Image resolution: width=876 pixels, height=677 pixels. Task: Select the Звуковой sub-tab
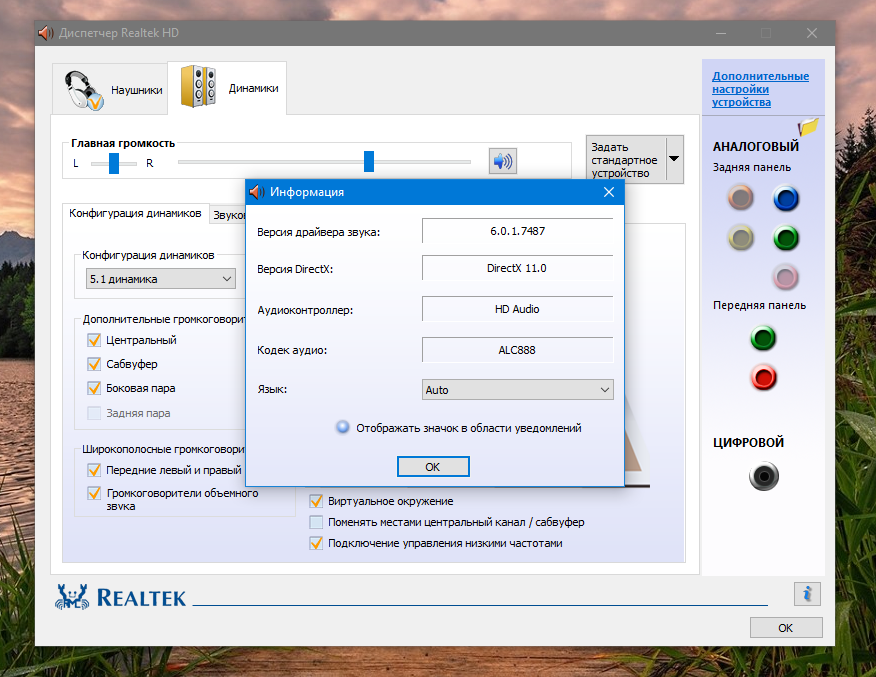click(228, 215)
